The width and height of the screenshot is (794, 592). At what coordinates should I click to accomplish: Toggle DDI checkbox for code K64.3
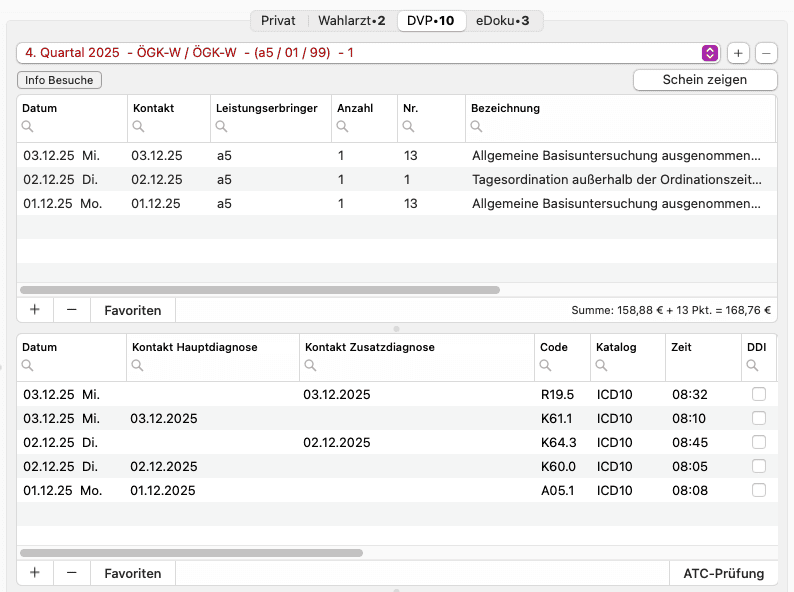(x=759, y=442)
